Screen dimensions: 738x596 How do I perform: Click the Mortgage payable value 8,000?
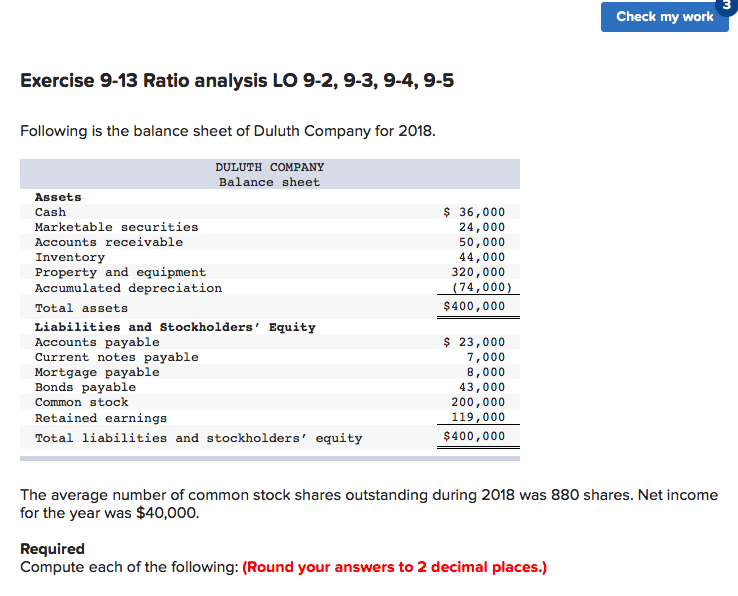pyautogui.click(x=486, y=372)
